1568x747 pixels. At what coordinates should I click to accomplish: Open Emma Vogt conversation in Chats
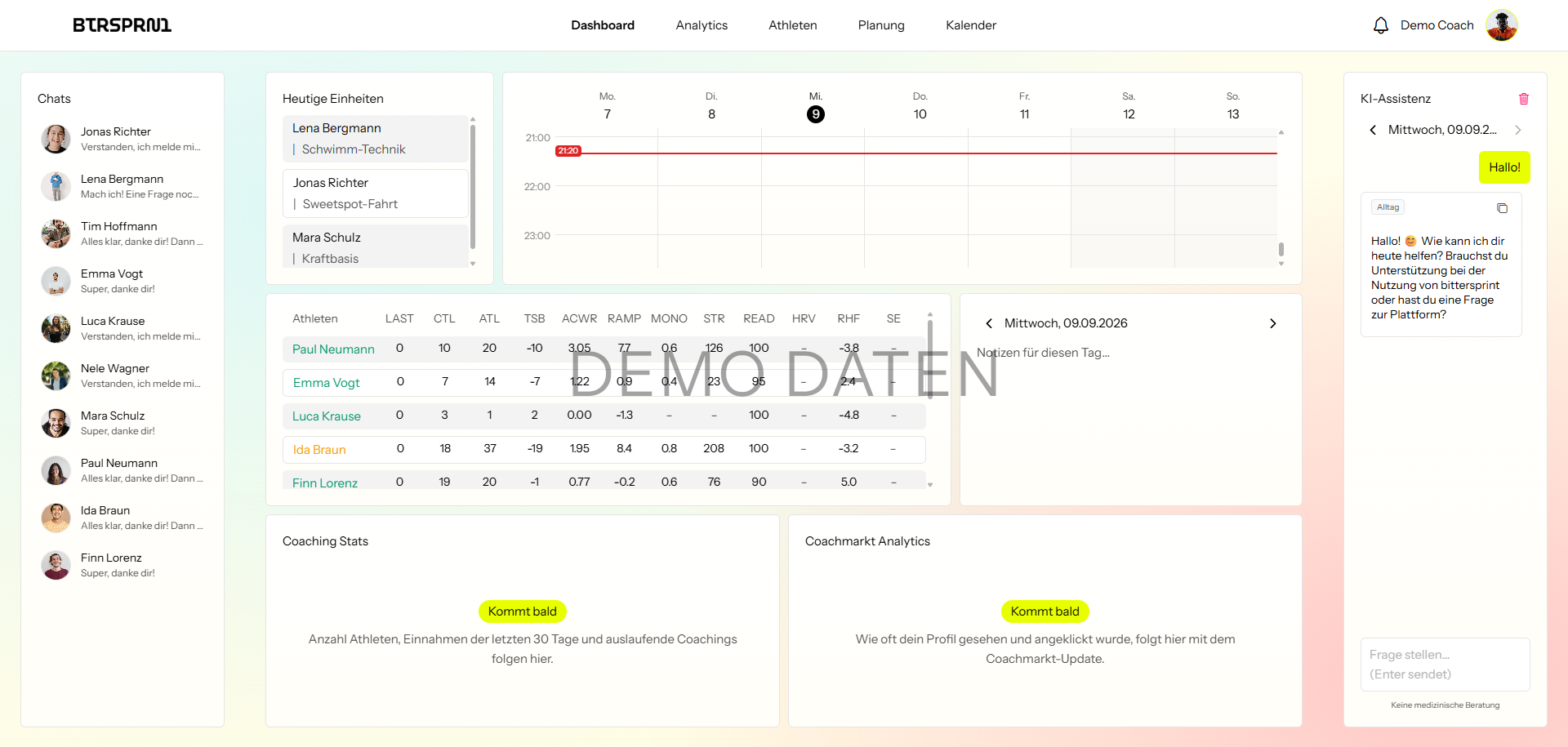pos(122,281)
